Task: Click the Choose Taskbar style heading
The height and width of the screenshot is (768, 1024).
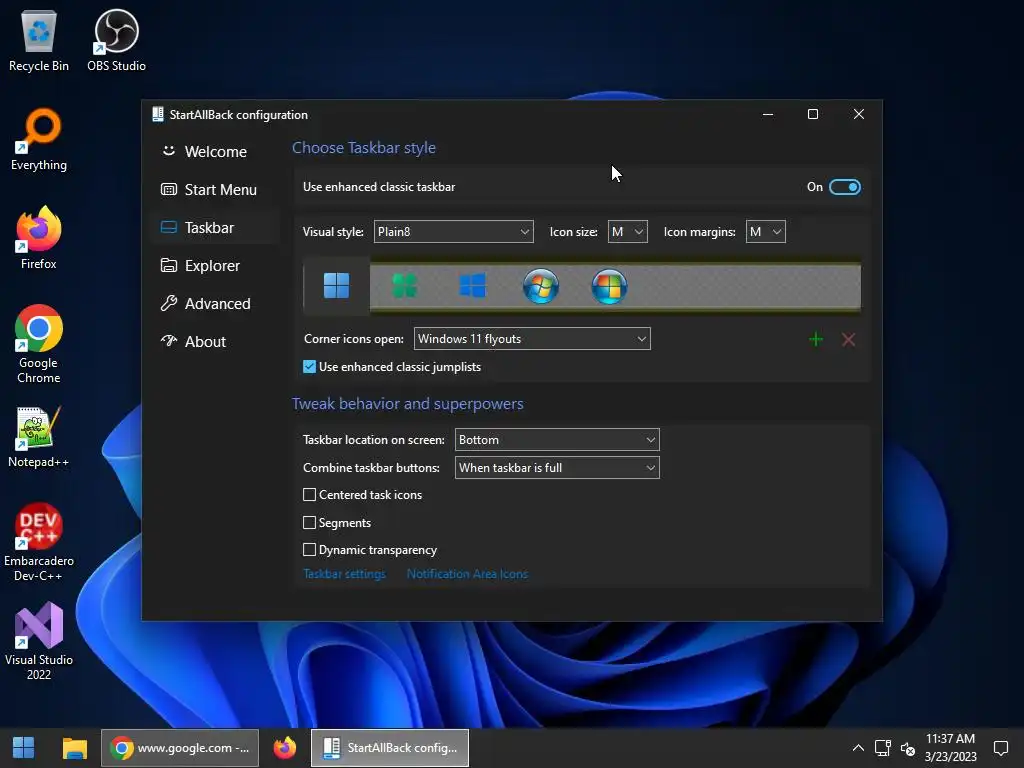Action: point(364,148)
